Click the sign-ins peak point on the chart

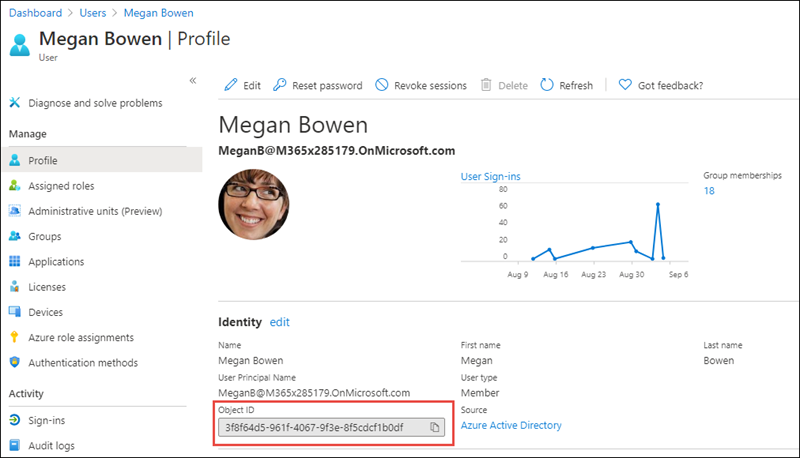tap(658, 205)
